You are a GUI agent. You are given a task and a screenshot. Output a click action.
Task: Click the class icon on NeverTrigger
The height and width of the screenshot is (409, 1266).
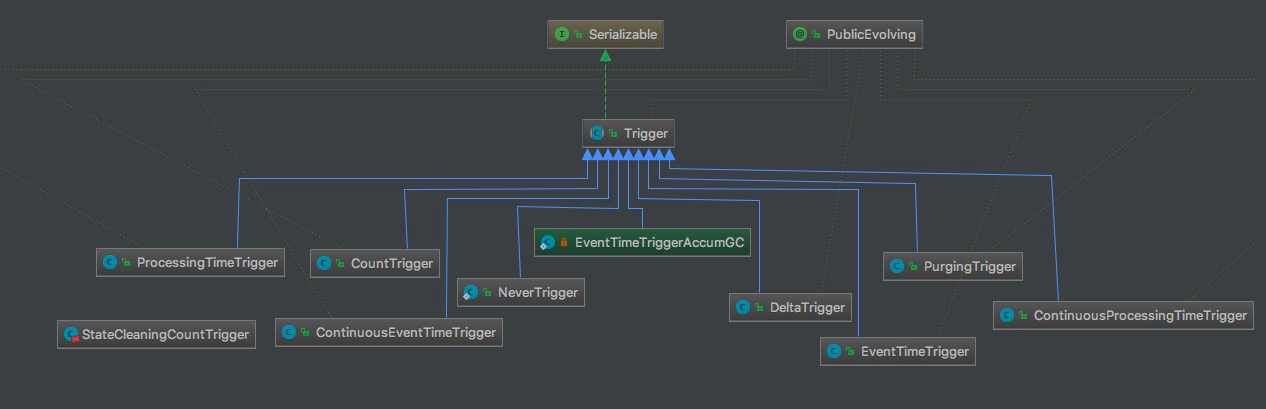(471, 292)
